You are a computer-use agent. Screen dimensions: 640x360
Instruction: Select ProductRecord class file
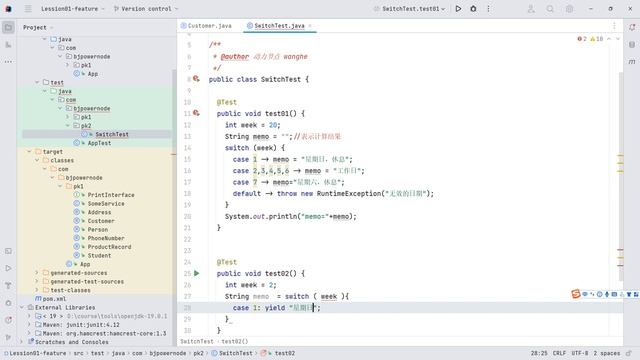tap(109, 247)
